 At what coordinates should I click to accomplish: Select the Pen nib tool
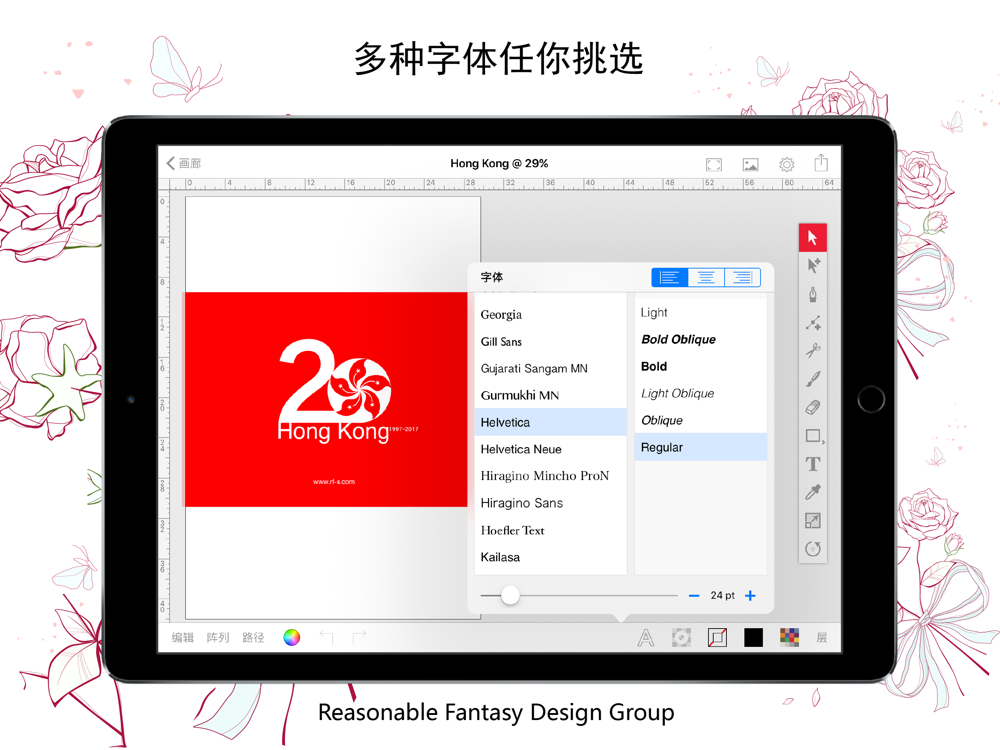(x=812, y=295)
